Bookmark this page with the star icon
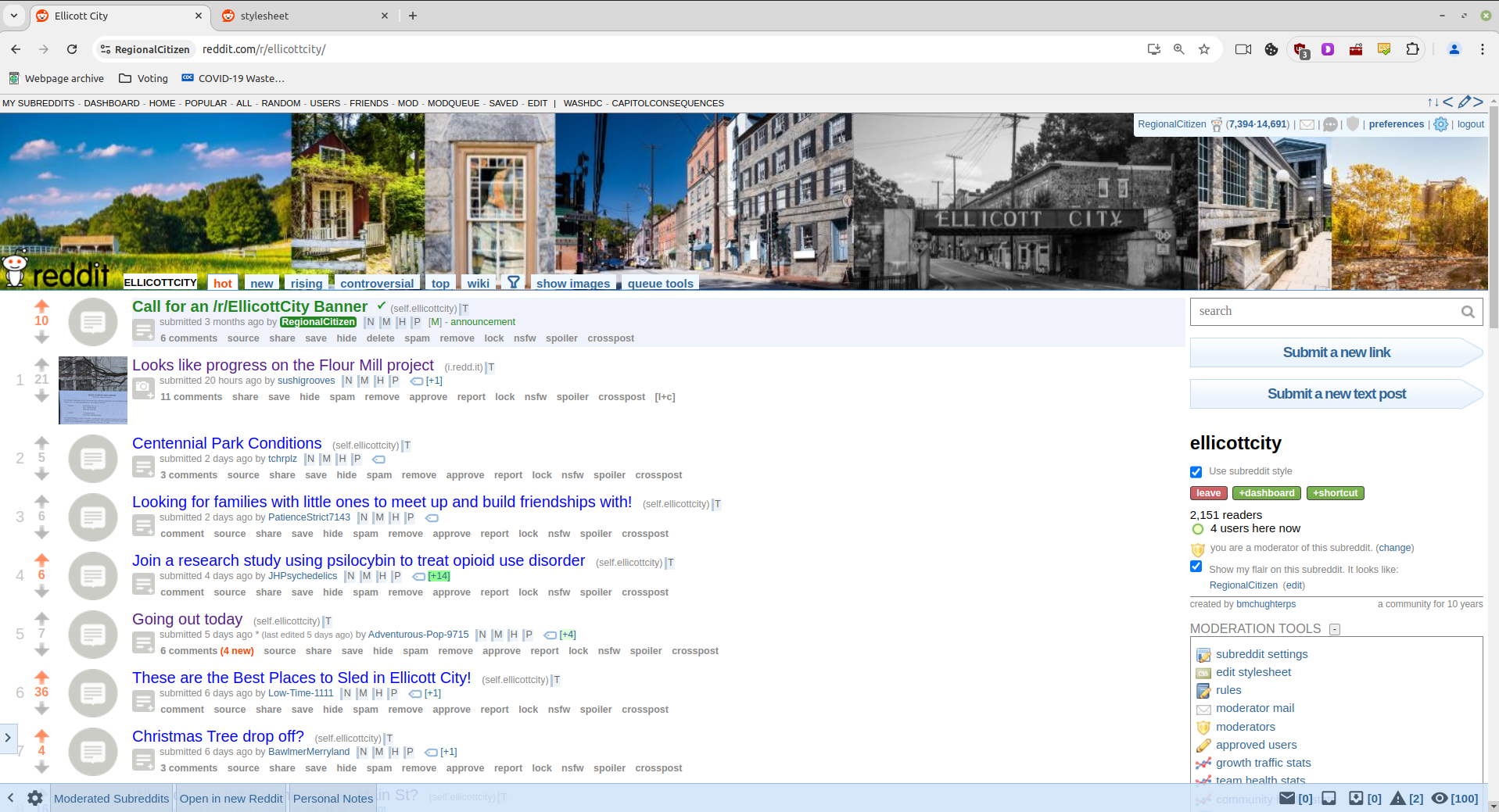Screen dimensions: 1499x812 pos(1204,49)
